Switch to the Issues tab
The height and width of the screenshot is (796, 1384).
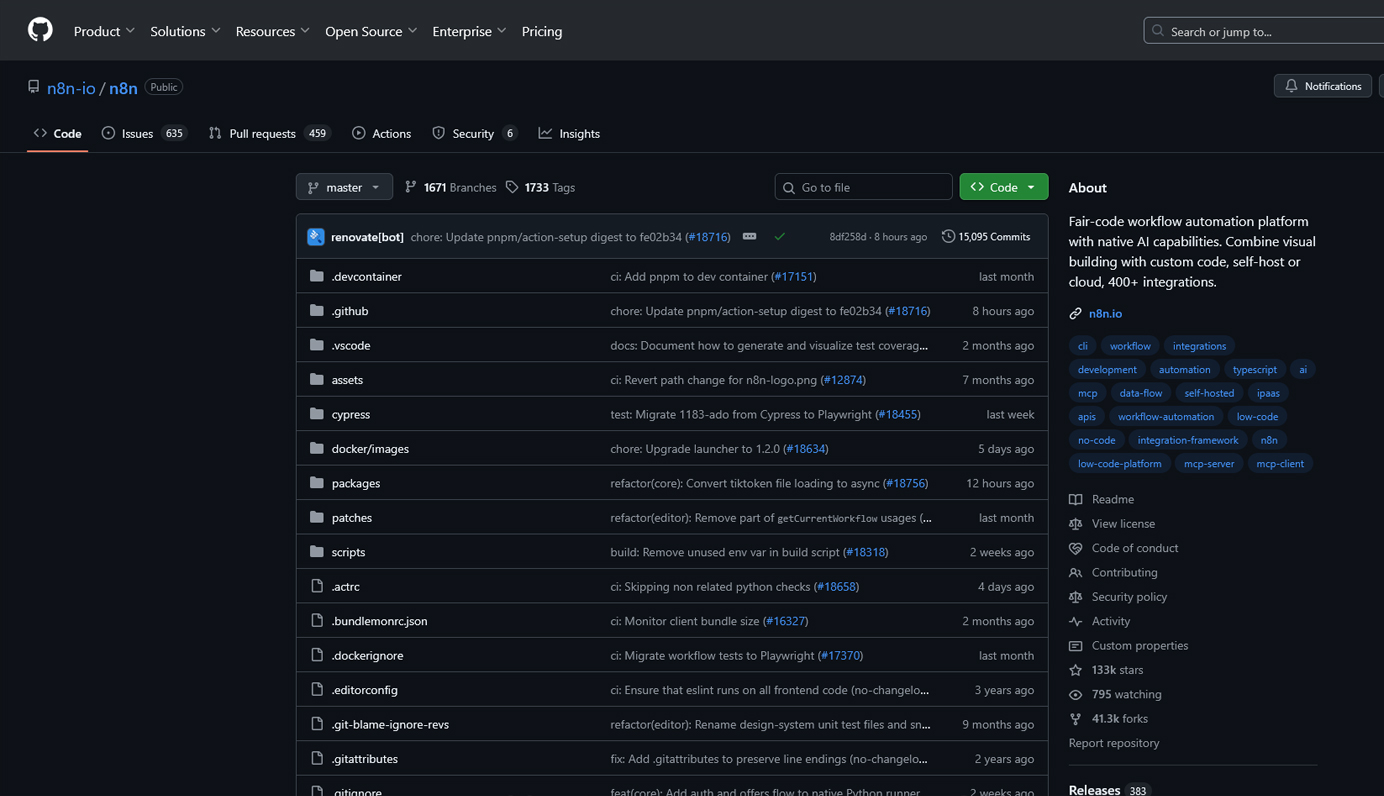point(144,133)
